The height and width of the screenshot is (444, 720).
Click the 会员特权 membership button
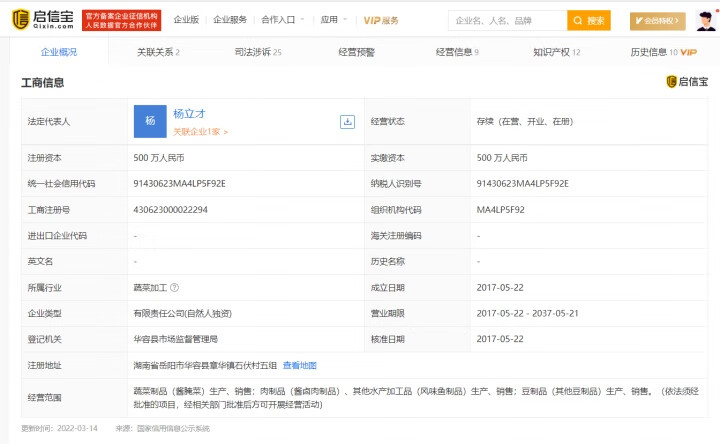(658, 21)
